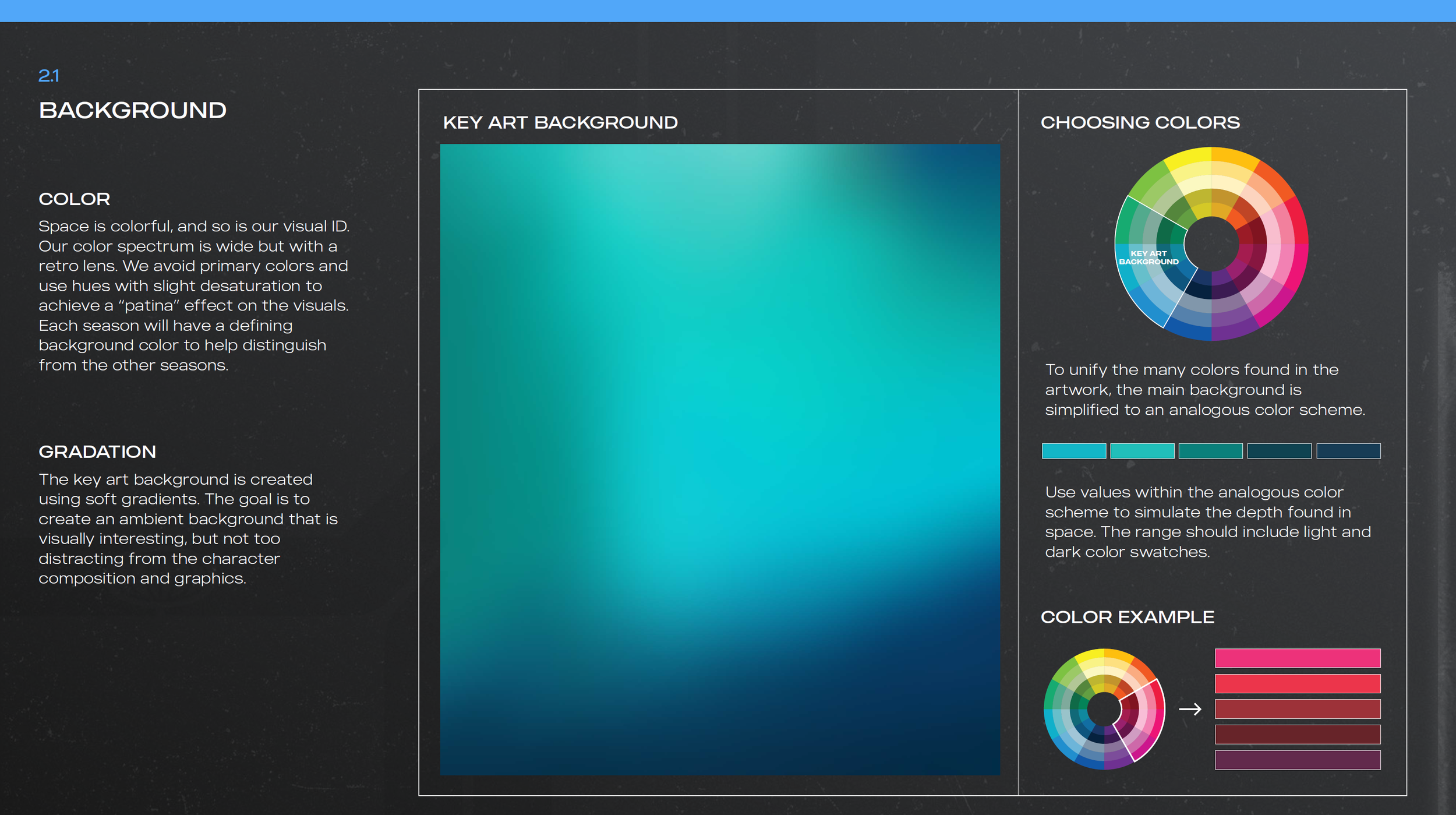
Task: Click the middle teal swatch in the analogous row
Action: pyautogui.click(x=1210, y=451)
